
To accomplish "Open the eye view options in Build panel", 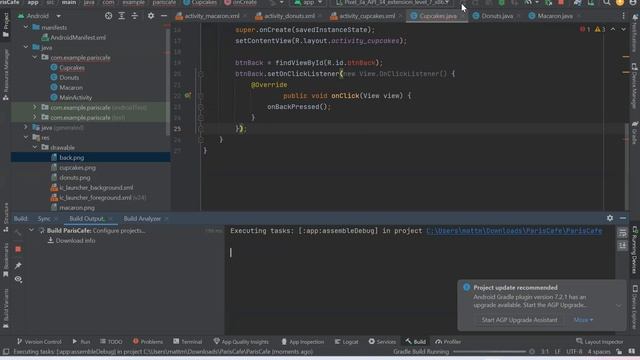I will click(18, 280).
